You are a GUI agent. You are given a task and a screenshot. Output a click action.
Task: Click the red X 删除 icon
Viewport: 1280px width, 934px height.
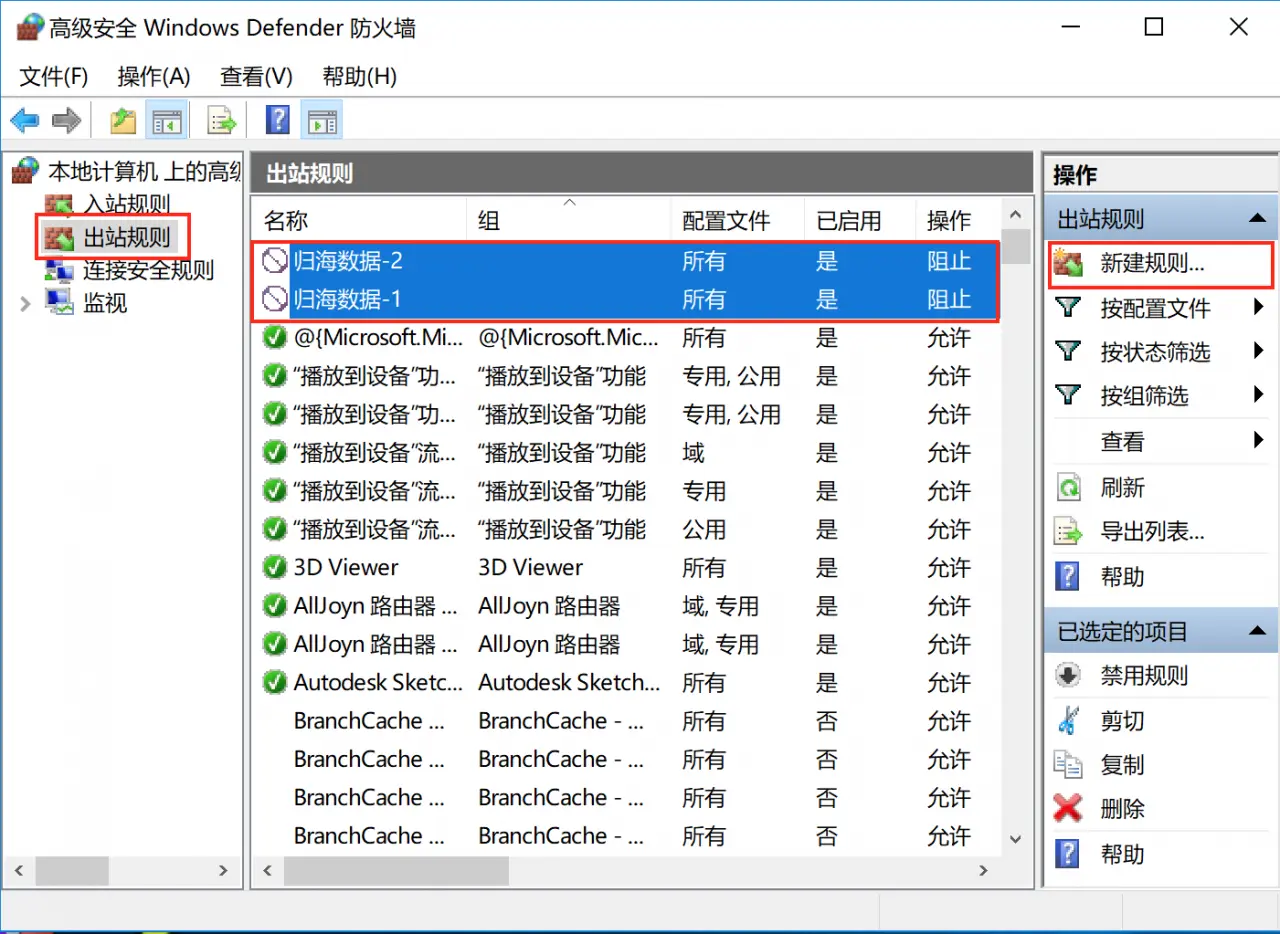[x=1068, y=809]
